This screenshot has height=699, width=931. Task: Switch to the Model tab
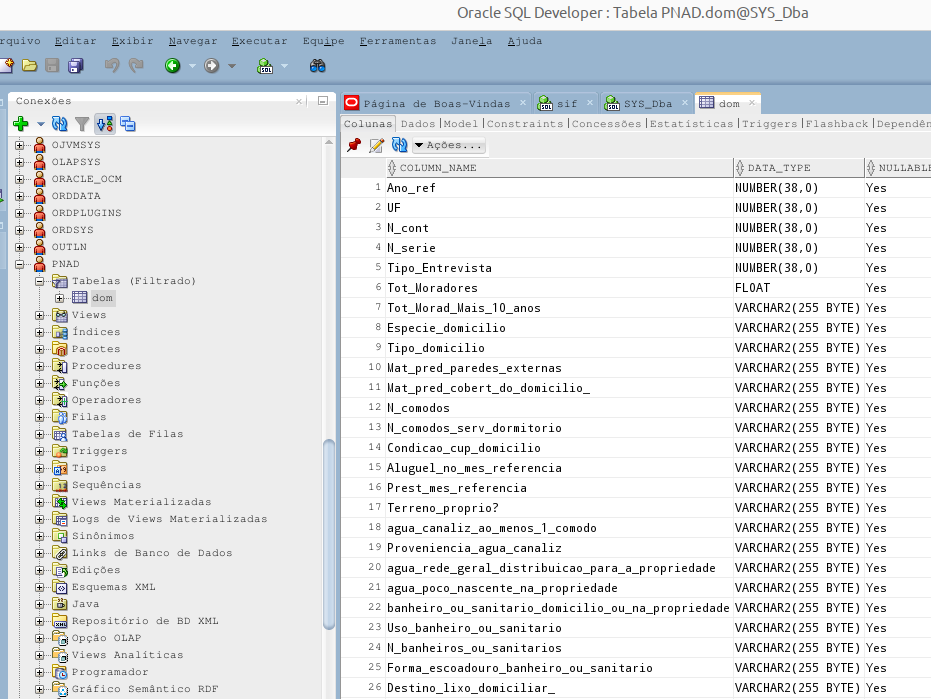click(461, 124)
